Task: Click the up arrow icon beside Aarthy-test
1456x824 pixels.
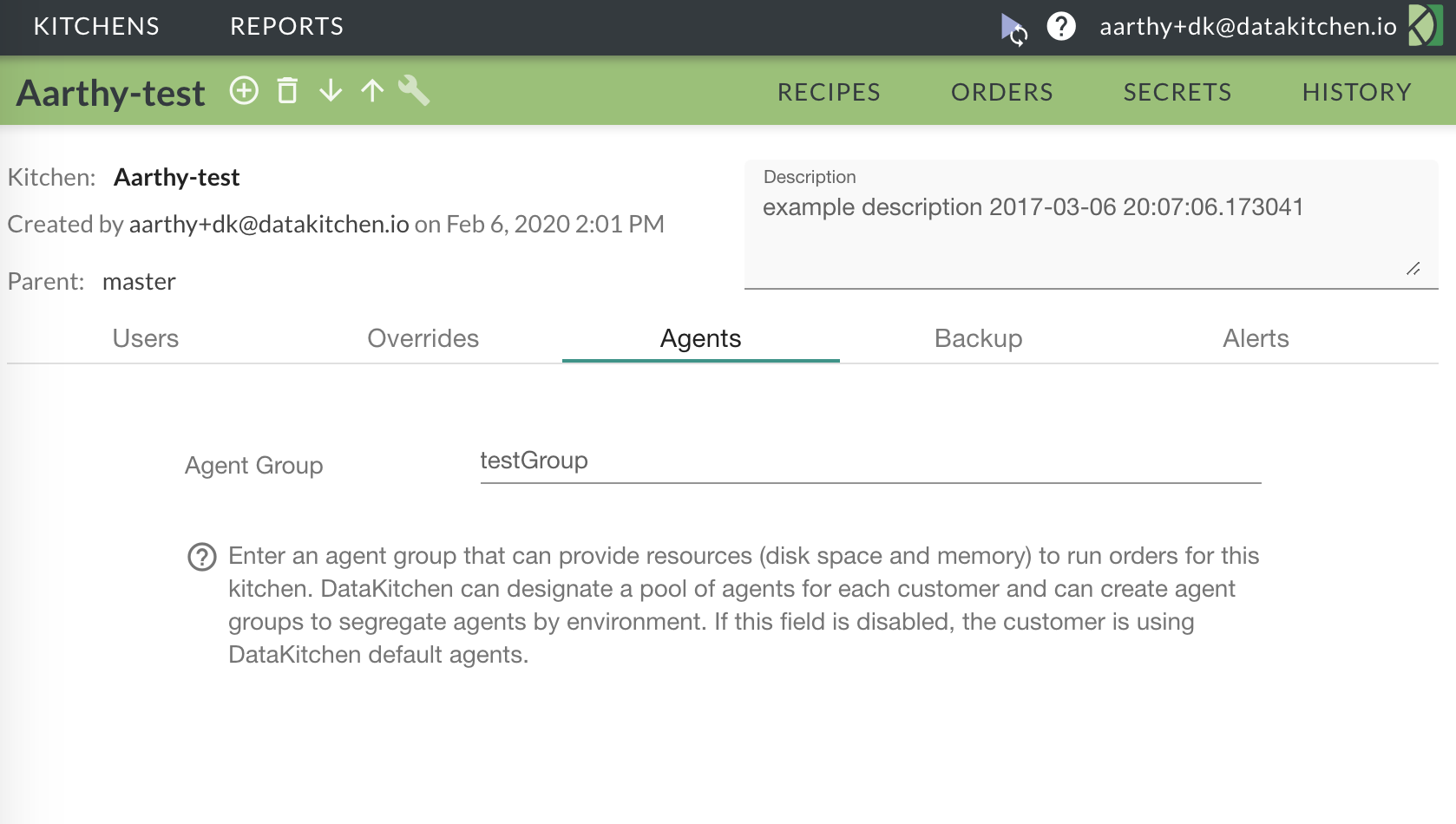Action: (x=372, y=90)
